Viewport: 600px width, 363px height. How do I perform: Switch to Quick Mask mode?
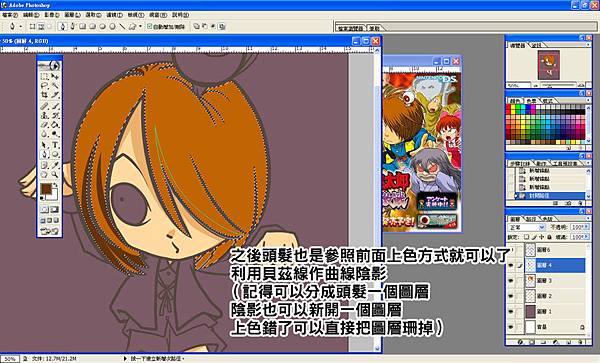click(x=55, y=209)
